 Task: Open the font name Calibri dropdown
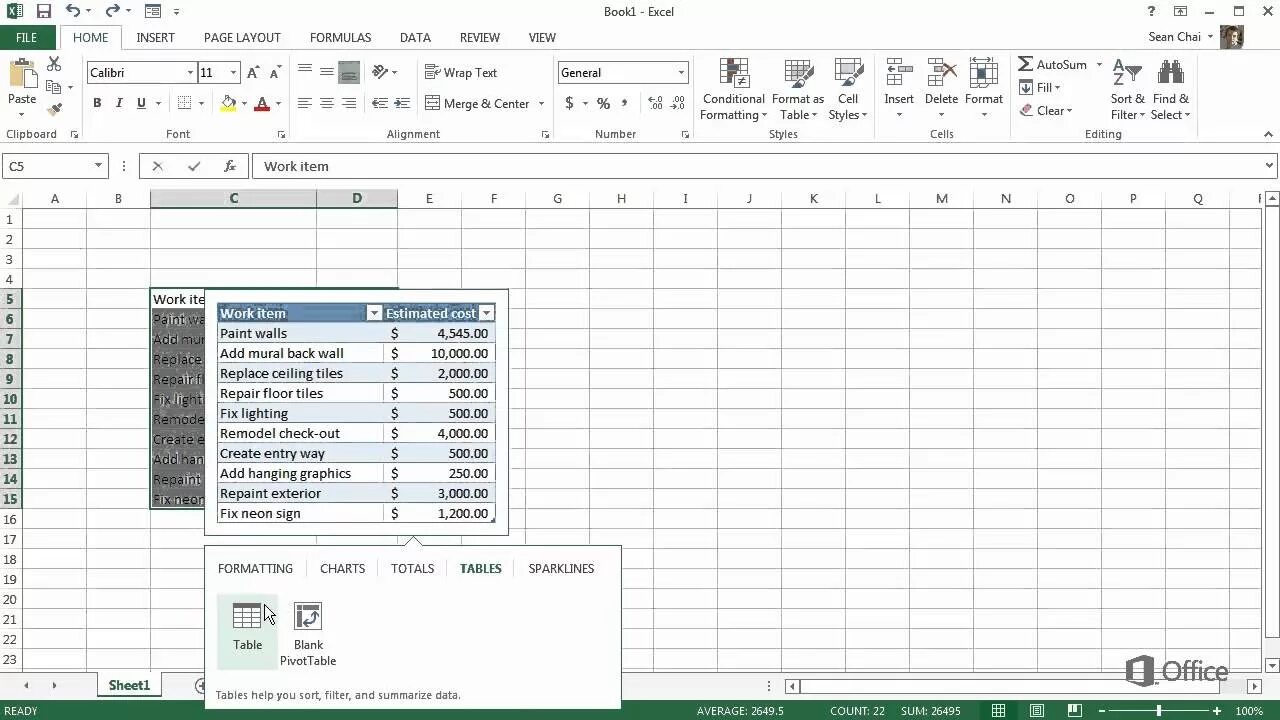pos(190,73)
